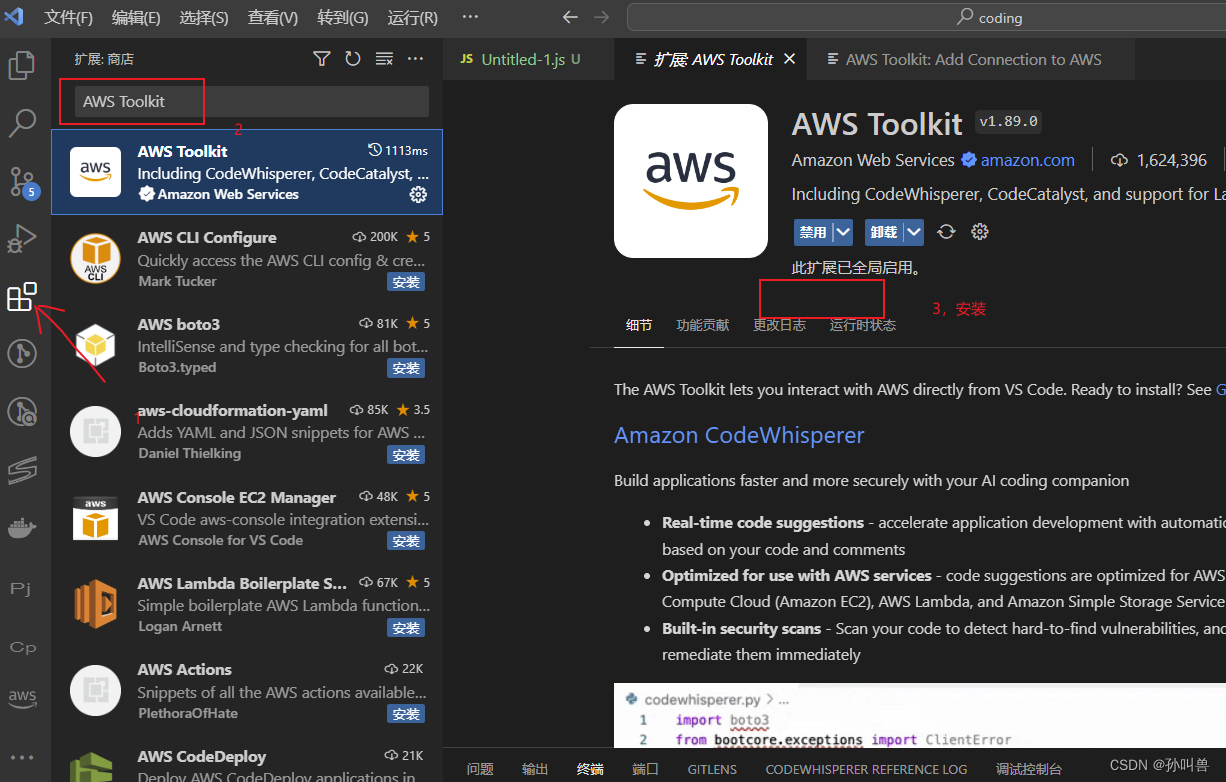Open the gear settings on AWS Toolkit extension
This screenshot has height=782, width=1226.
coord(418,195)
